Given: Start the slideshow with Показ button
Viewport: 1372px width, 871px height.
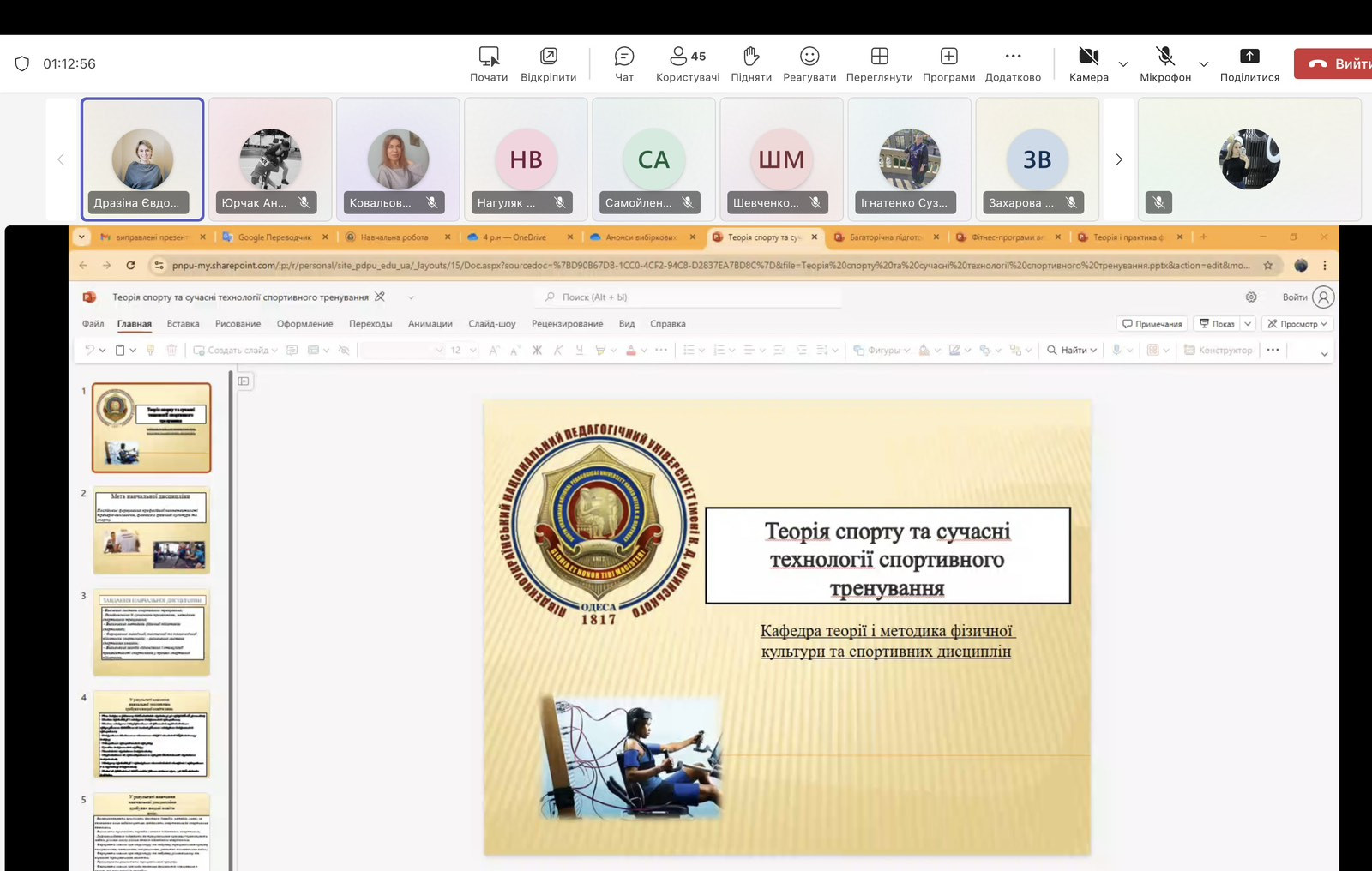Looking at the screenshot, I should click(x=1217, y=324).
